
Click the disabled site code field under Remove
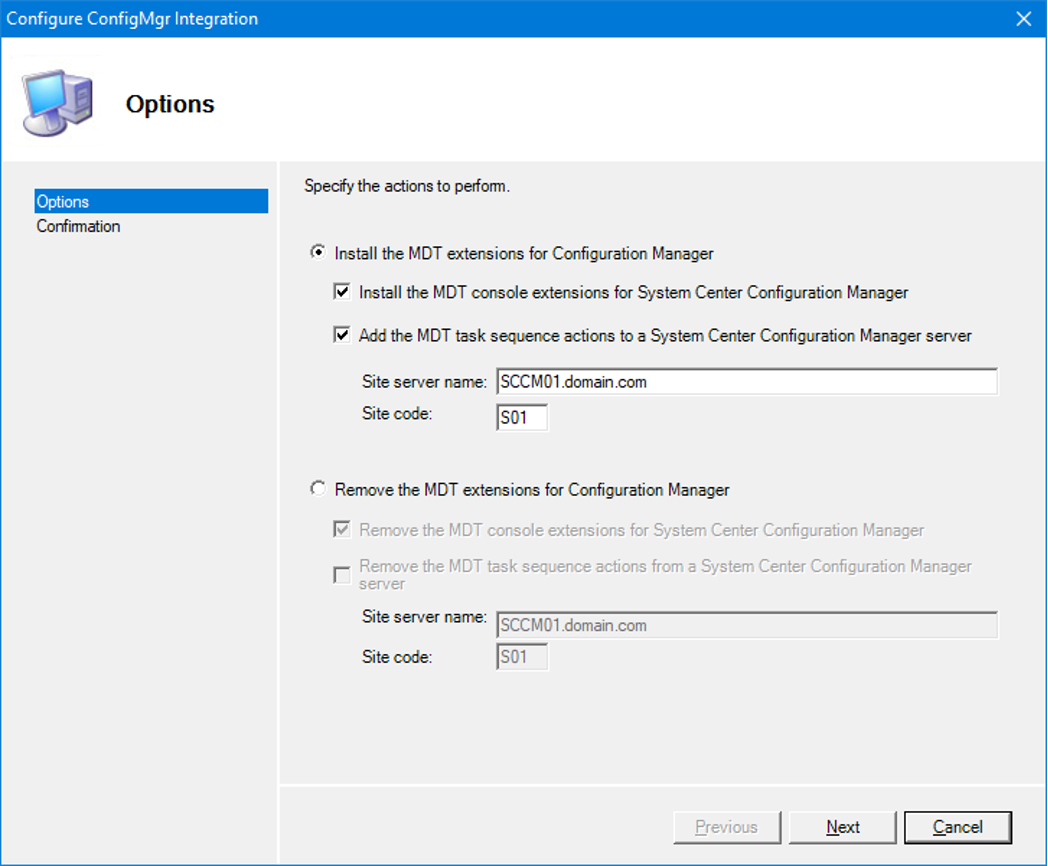pyautogui.click(x=522, y=657)
